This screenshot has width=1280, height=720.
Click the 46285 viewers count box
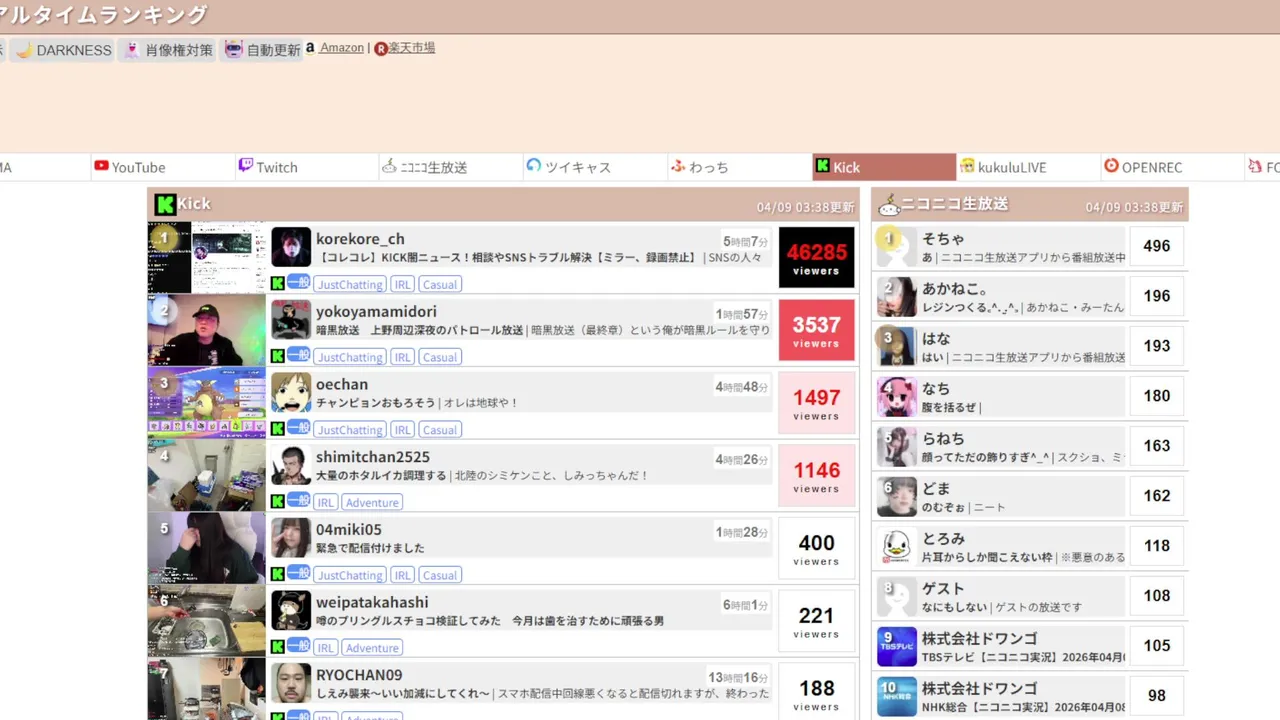816,257
